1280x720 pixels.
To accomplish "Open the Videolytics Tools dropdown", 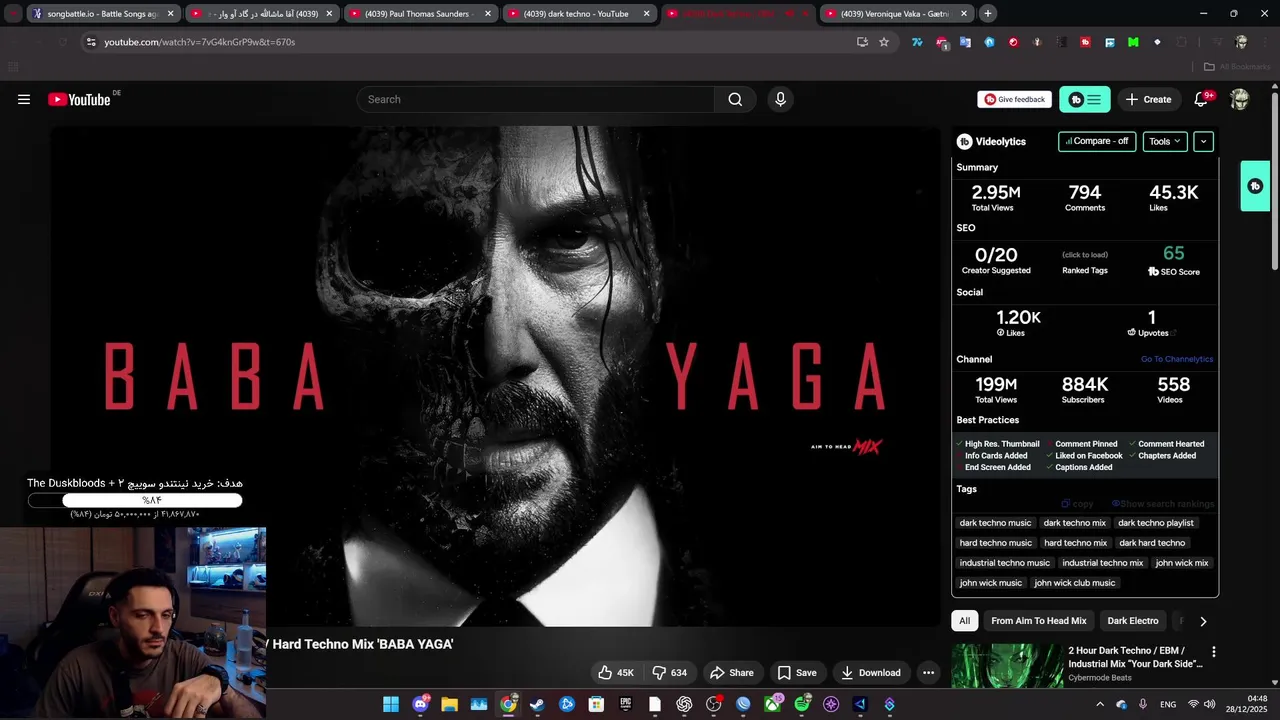I will [x=1165, y=141].
